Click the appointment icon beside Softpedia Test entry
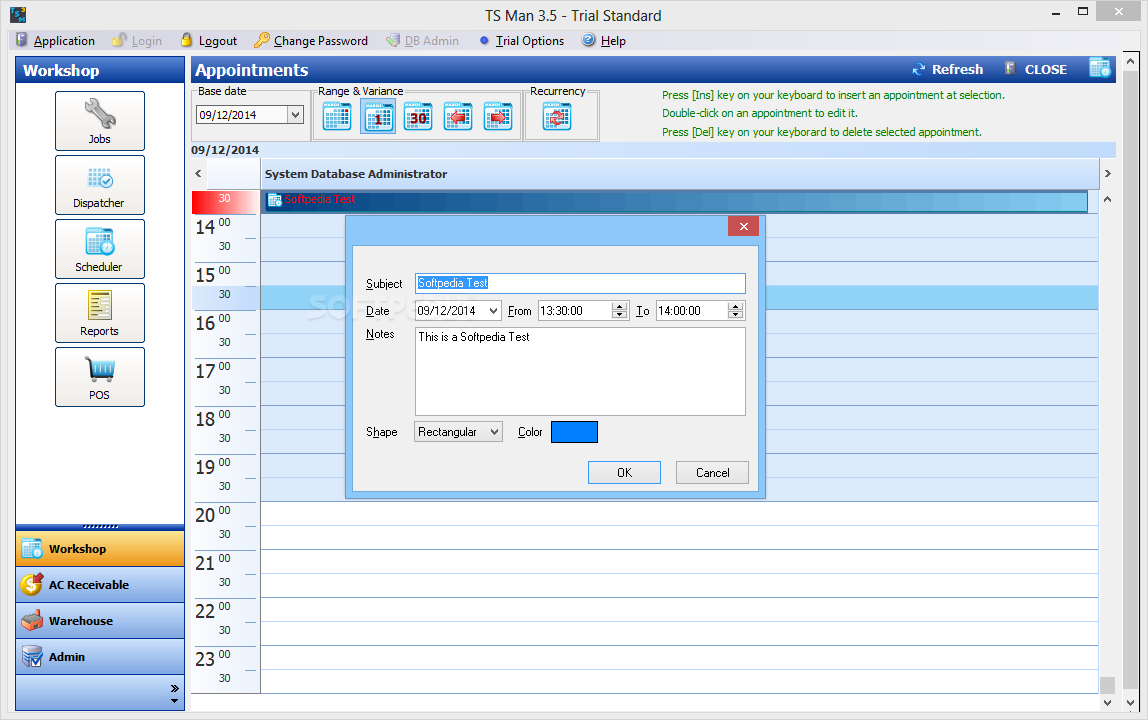 click(x=275, y=200)
